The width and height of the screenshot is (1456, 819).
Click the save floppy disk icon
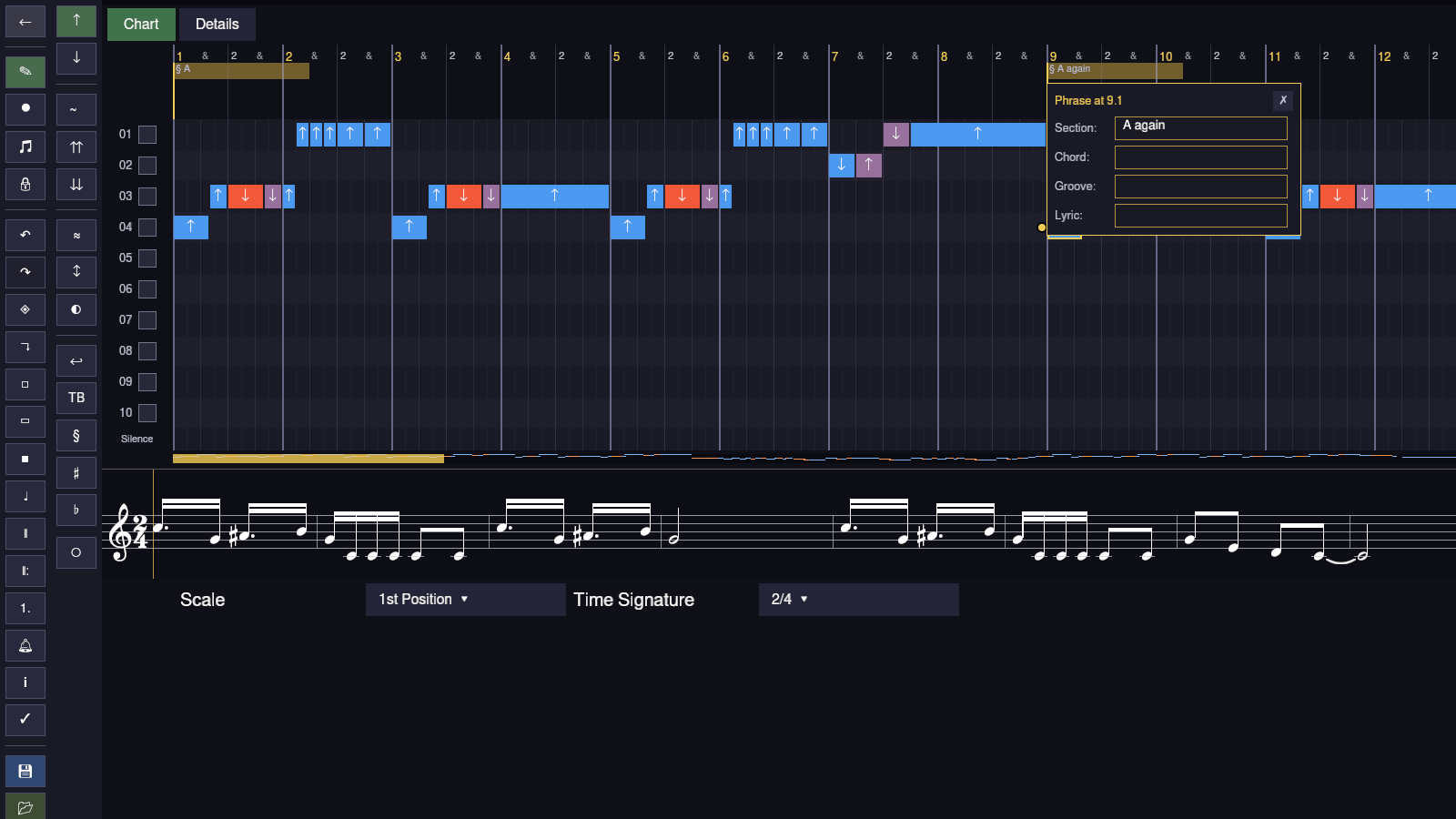pos(25,771)
